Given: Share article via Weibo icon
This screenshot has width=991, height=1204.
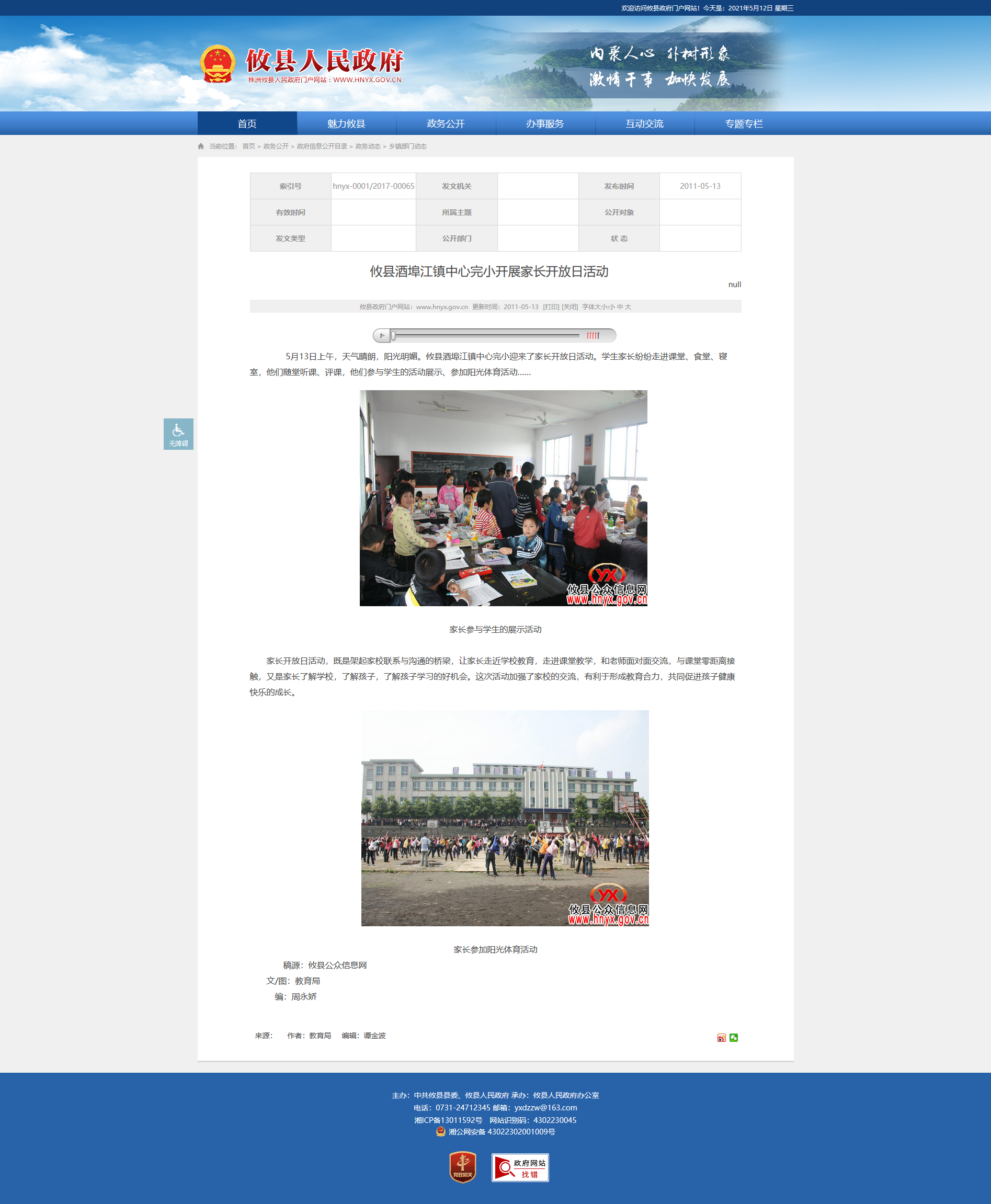Looking at the screenshot, I should tap(721, 1037).
